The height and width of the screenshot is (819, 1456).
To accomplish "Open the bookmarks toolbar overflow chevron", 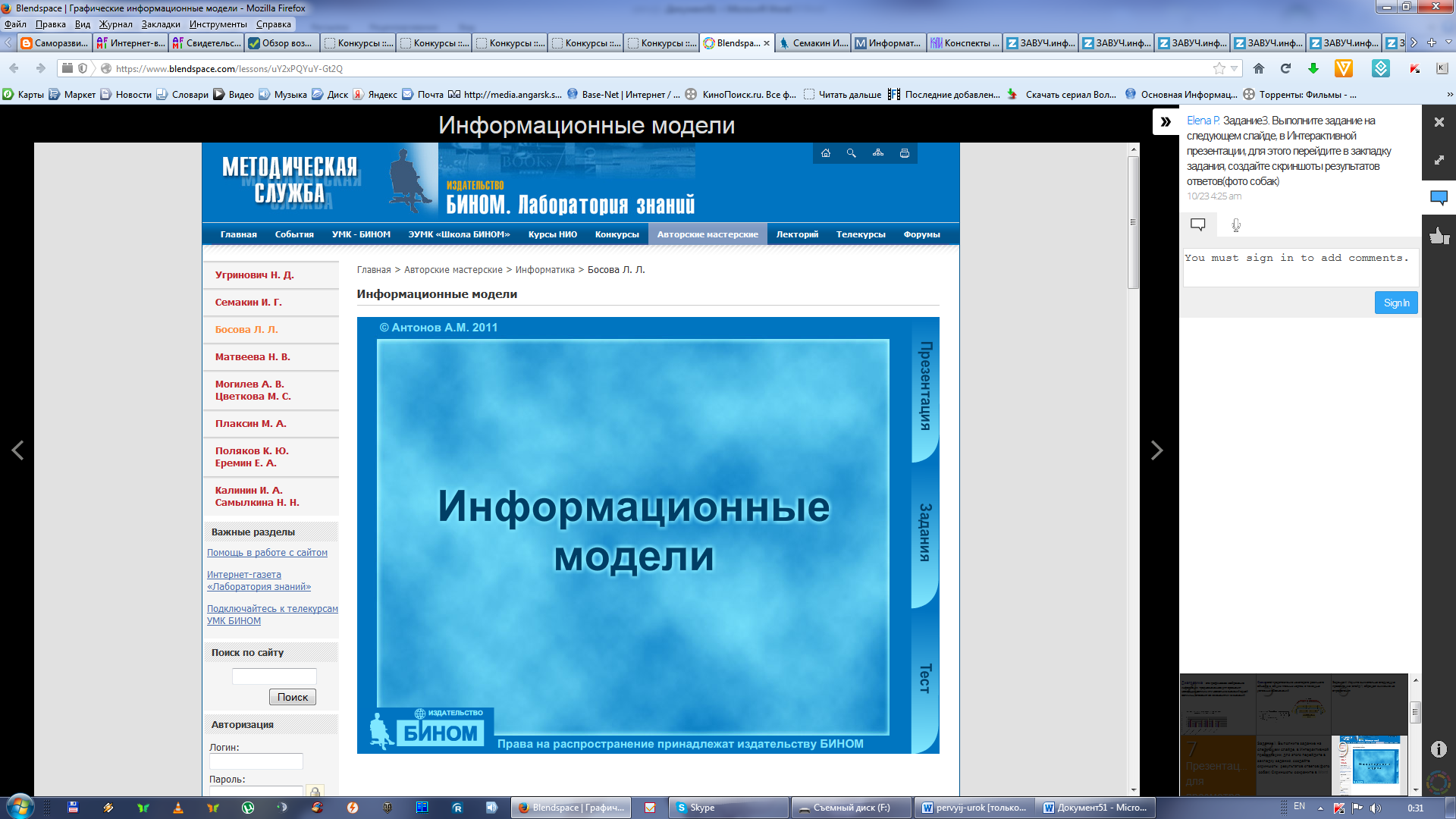I will [1449, 95].
